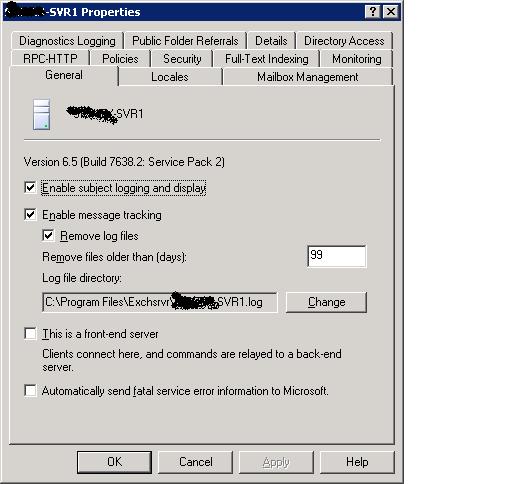The height and width of the screenshot is (484, 512).
Task: Open Help from the bottom button
Action: 357,462
